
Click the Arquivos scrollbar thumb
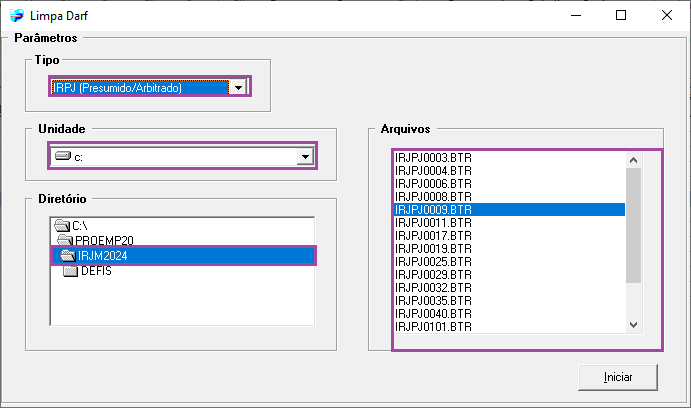tap(633, 225)
